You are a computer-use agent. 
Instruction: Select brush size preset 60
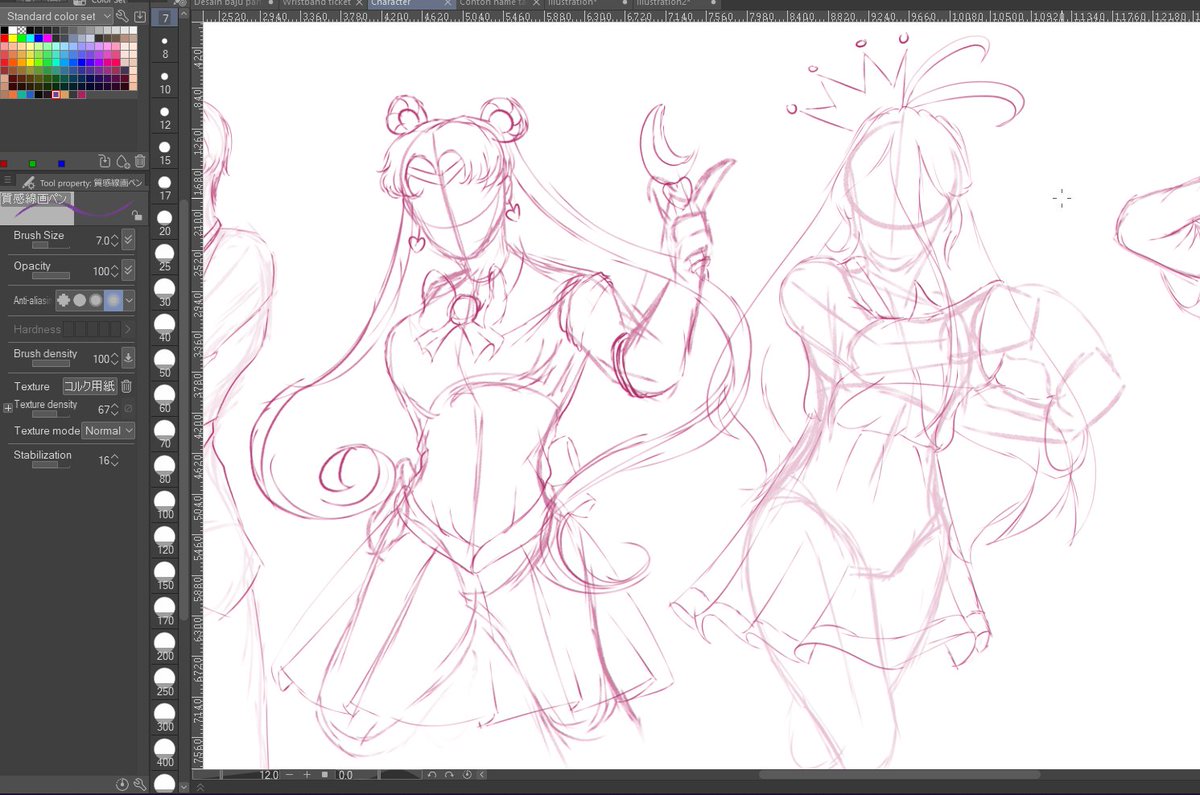(165, 400)
